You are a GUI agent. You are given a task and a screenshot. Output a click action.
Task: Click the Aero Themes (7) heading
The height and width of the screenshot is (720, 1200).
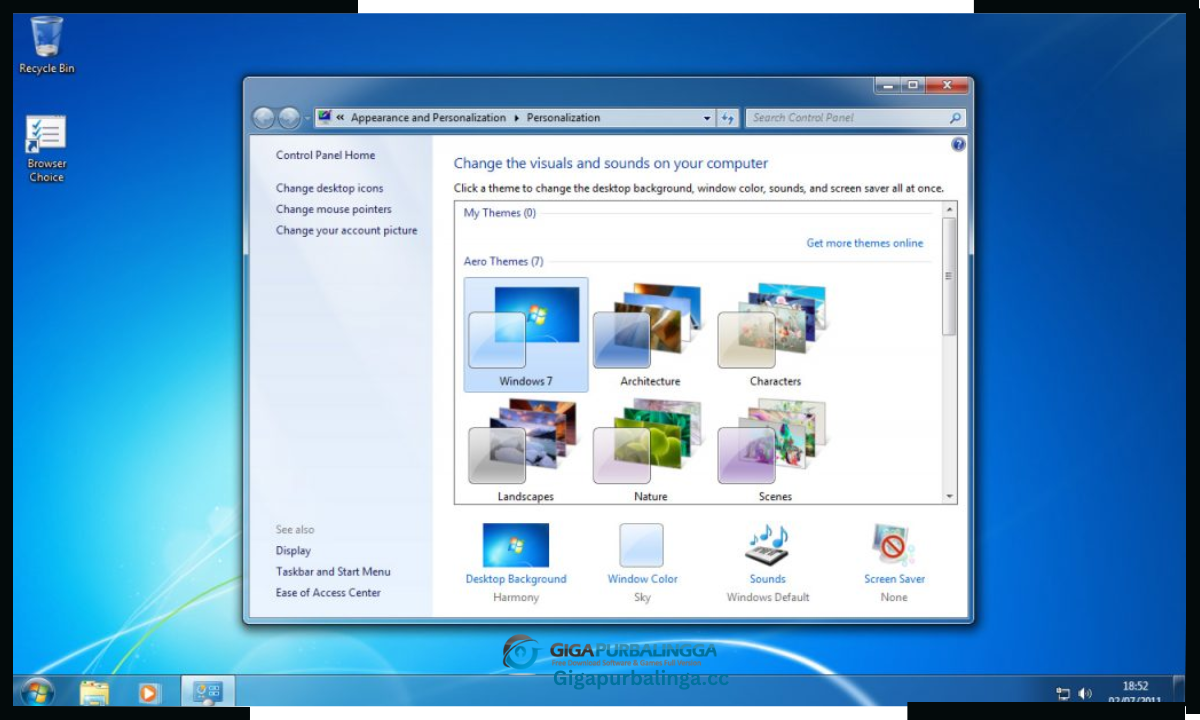[x=503, y=261]
